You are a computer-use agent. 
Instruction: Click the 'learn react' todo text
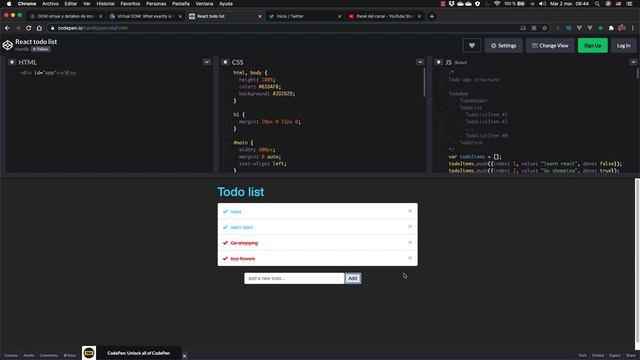pyautogui.click(x=242, y=227)
